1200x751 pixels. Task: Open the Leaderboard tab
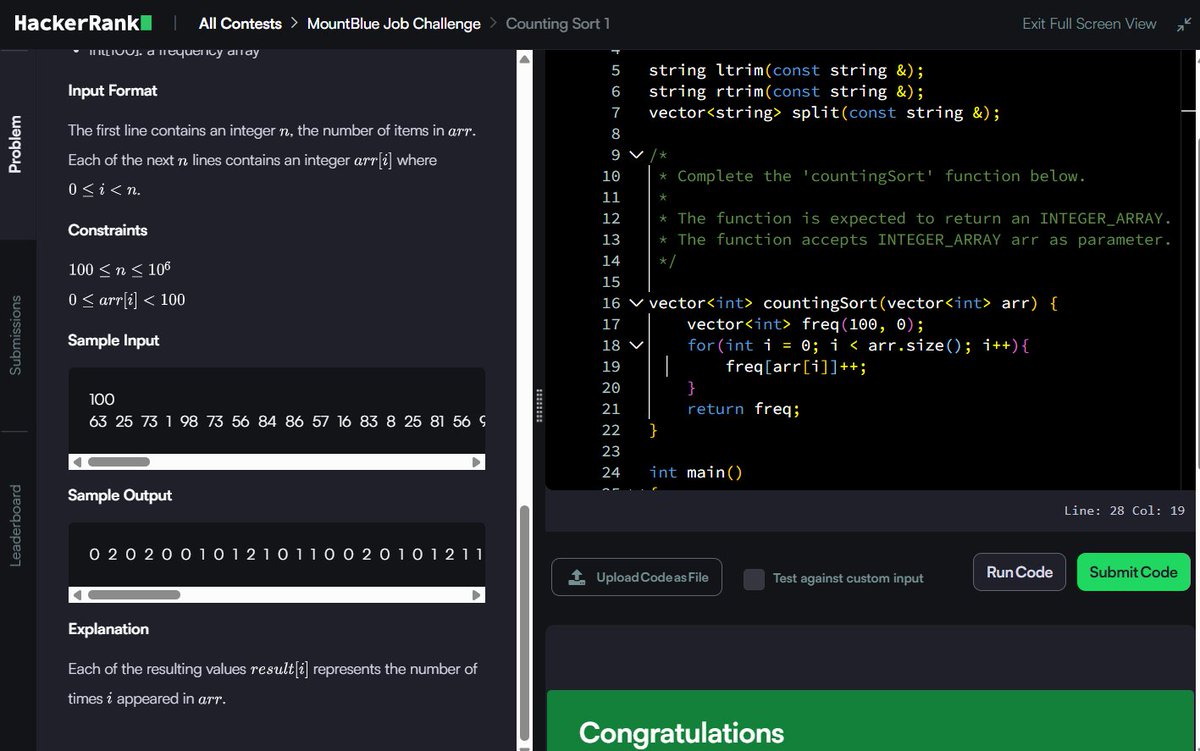click(x=16, y=525)
